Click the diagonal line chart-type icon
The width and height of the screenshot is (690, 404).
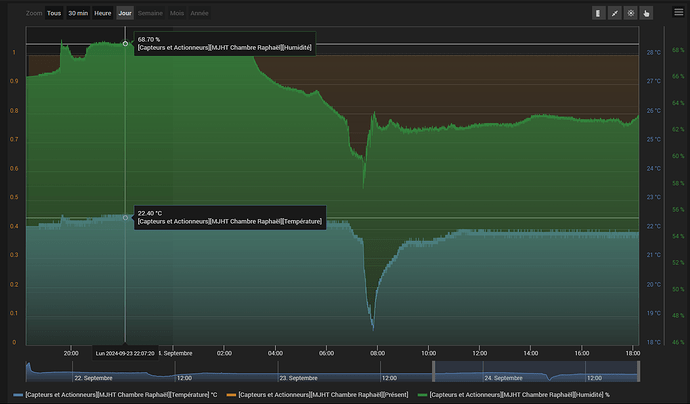pos(614,13)
